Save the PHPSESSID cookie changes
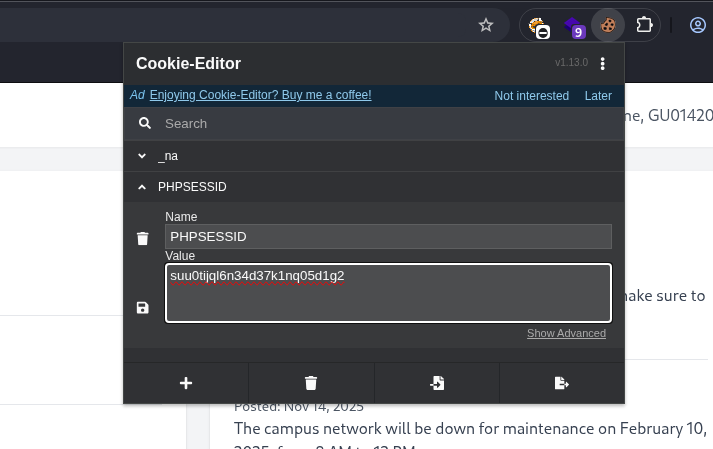This screenshot has height=449, width=713. click(x=143, y=308)
